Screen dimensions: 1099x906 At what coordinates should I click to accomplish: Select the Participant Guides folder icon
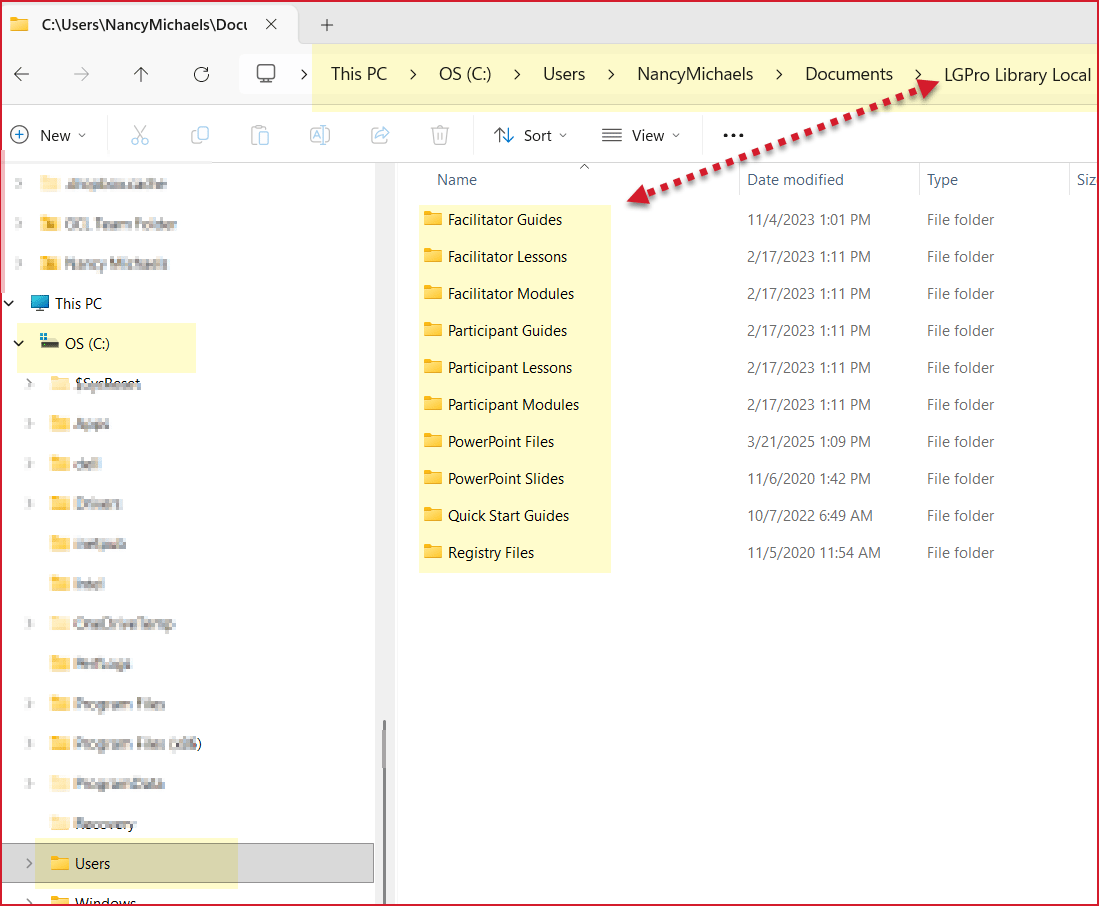(433, 330)
